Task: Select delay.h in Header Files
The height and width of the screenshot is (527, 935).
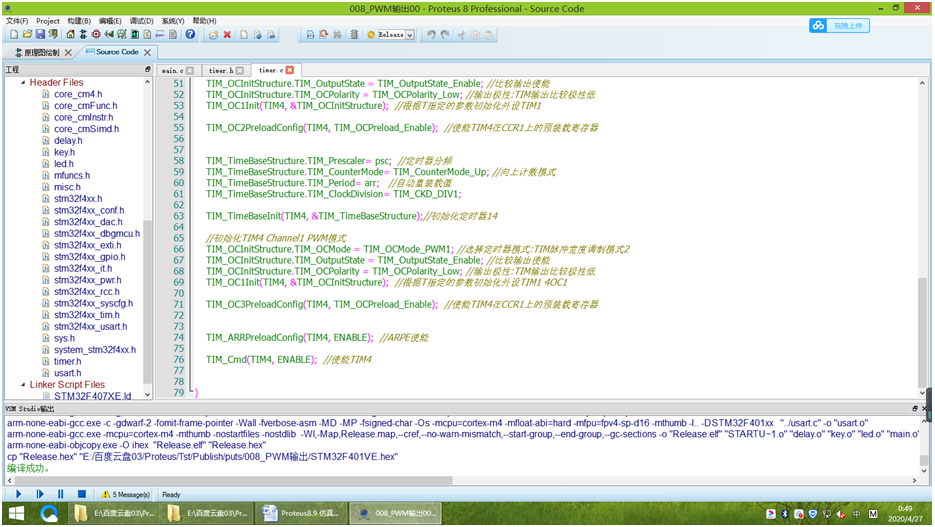Action: click(x=68, y=141)
